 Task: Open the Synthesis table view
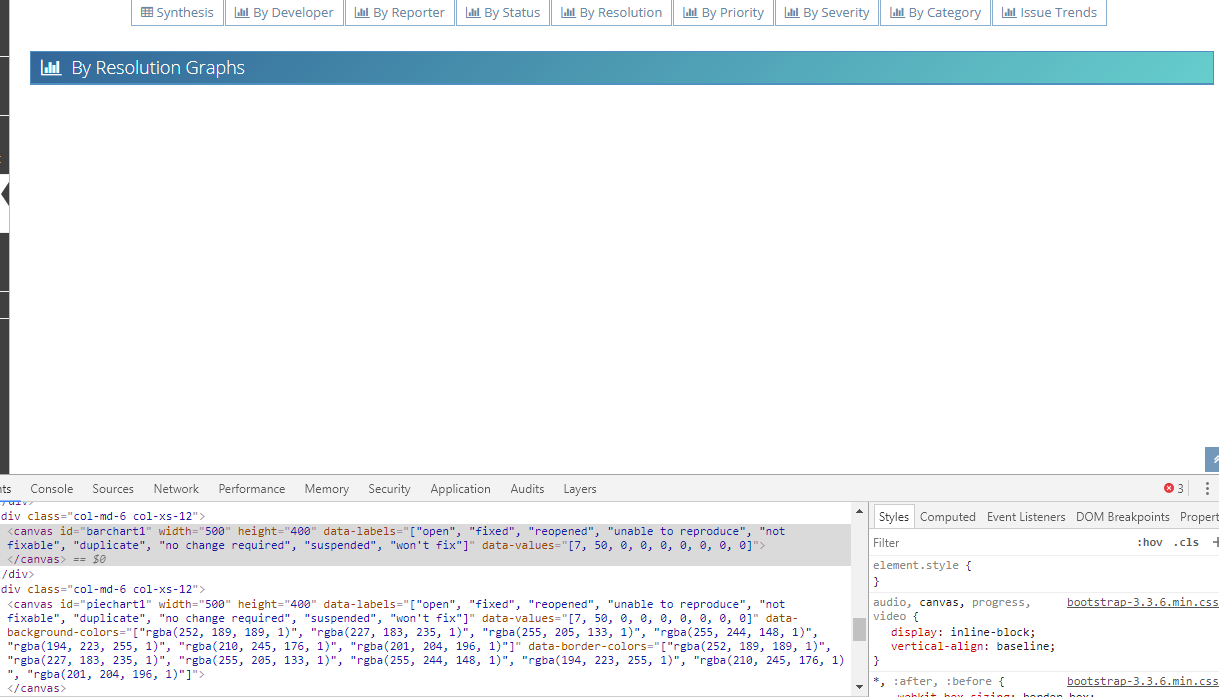[177, 13]
